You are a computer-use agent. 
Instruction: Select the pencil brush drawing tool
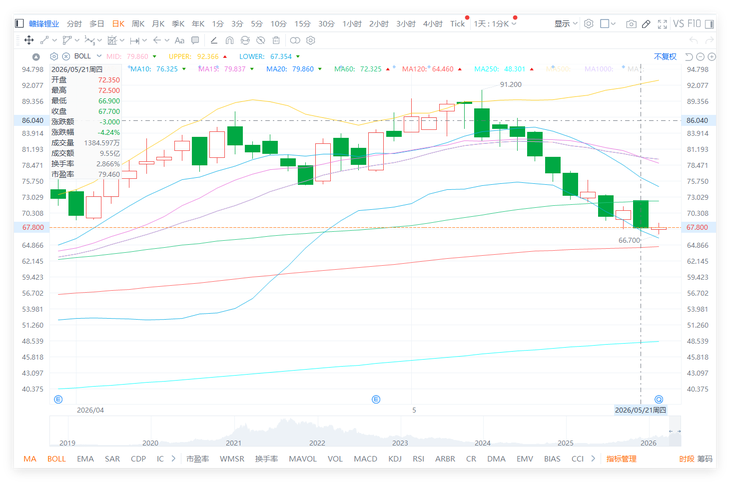tap(214, 41)
